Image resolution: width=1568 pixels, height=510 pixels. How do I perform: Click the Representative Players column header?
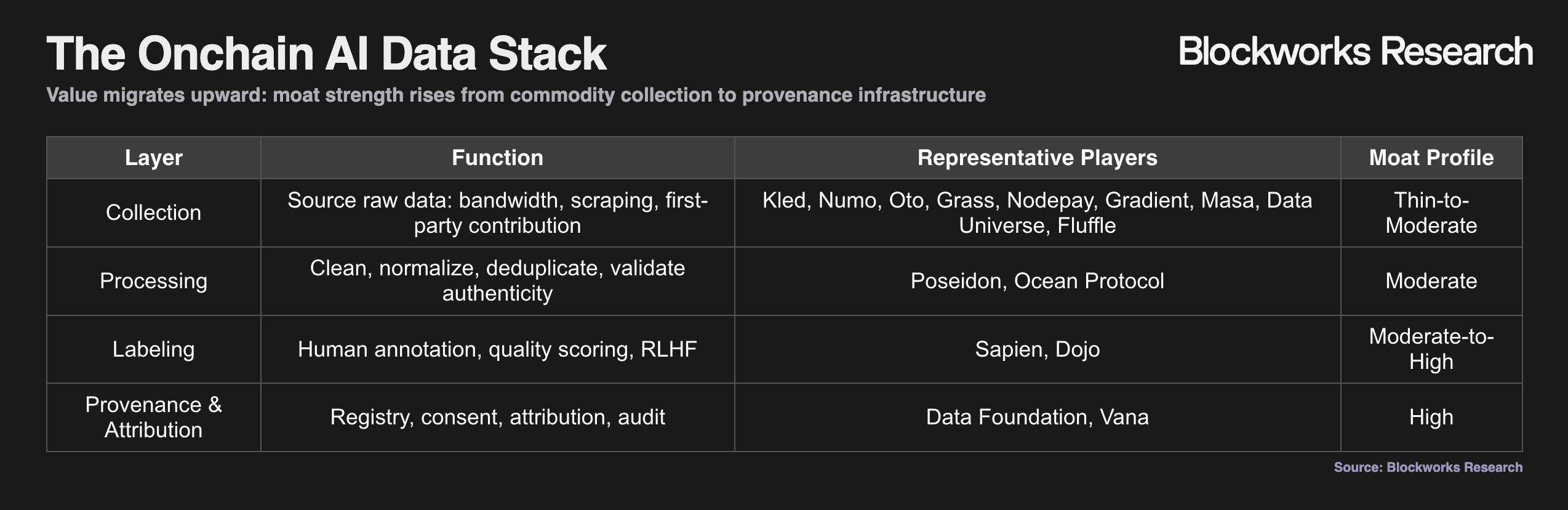click(x=1038, y=158)
